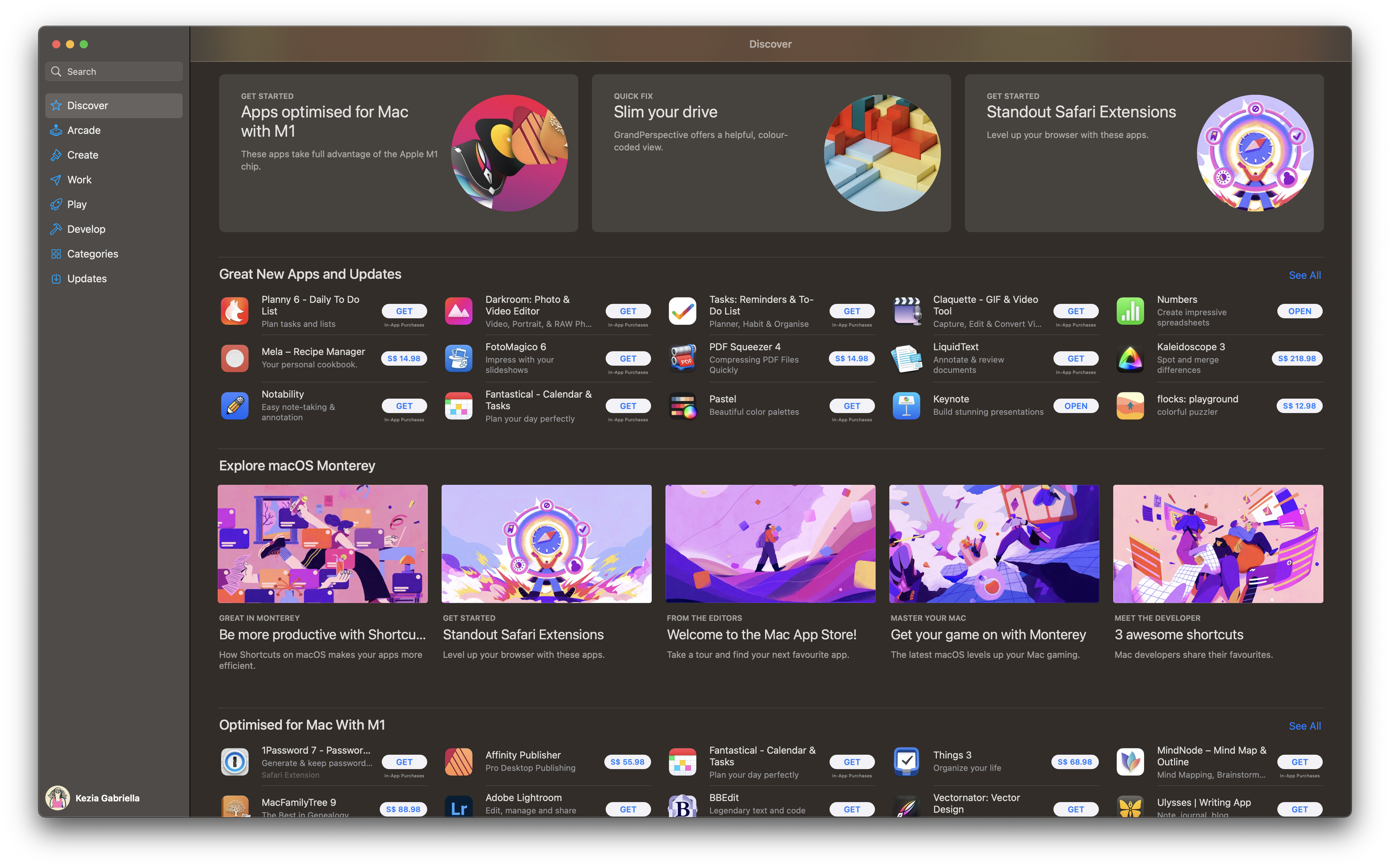
Task: Select the Numbers spreadsheet app icon
Action: click(x=1130, y=311)
